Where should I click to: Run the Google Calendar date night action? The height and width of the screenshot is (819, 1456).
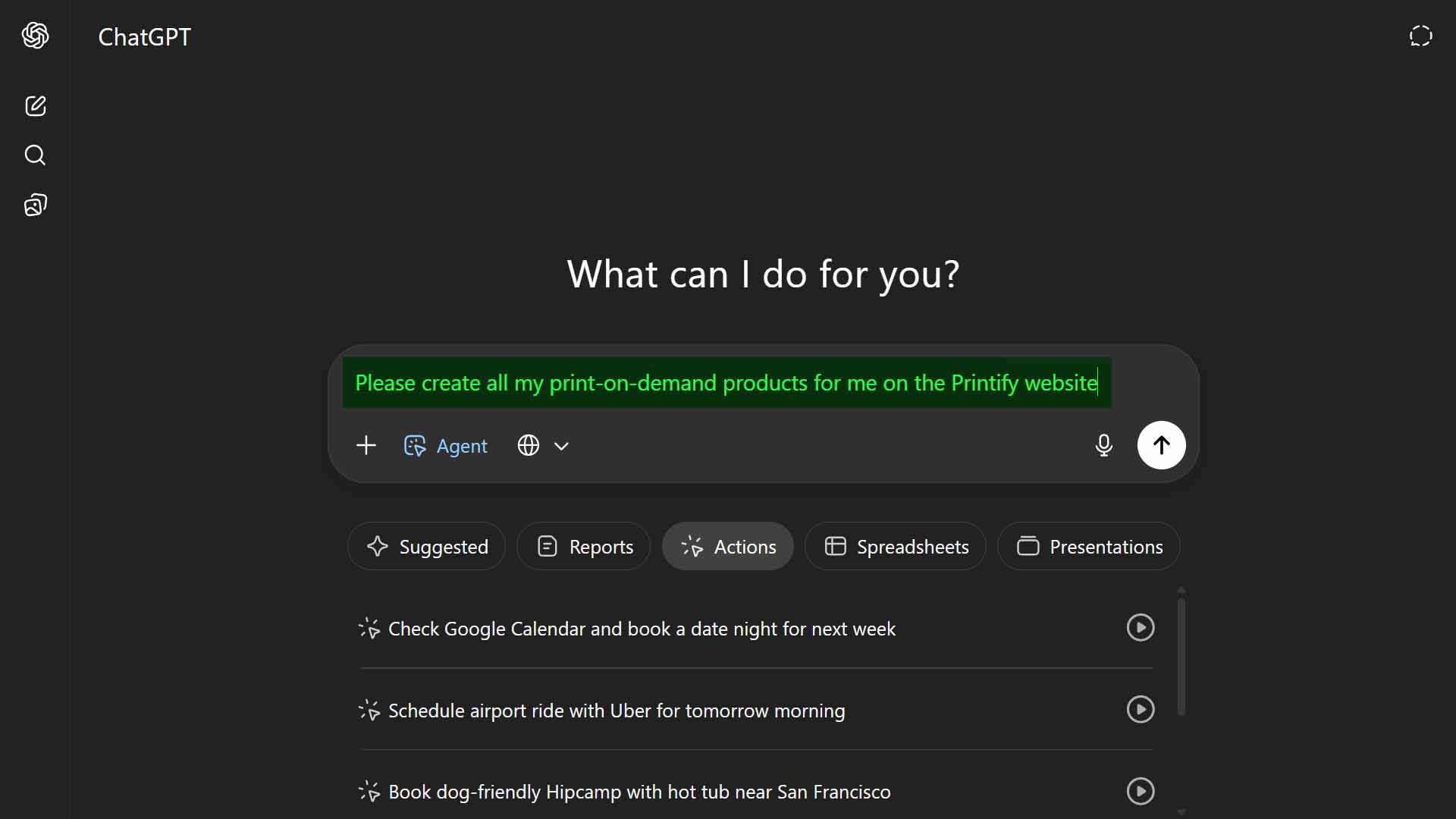[1140, 628]
